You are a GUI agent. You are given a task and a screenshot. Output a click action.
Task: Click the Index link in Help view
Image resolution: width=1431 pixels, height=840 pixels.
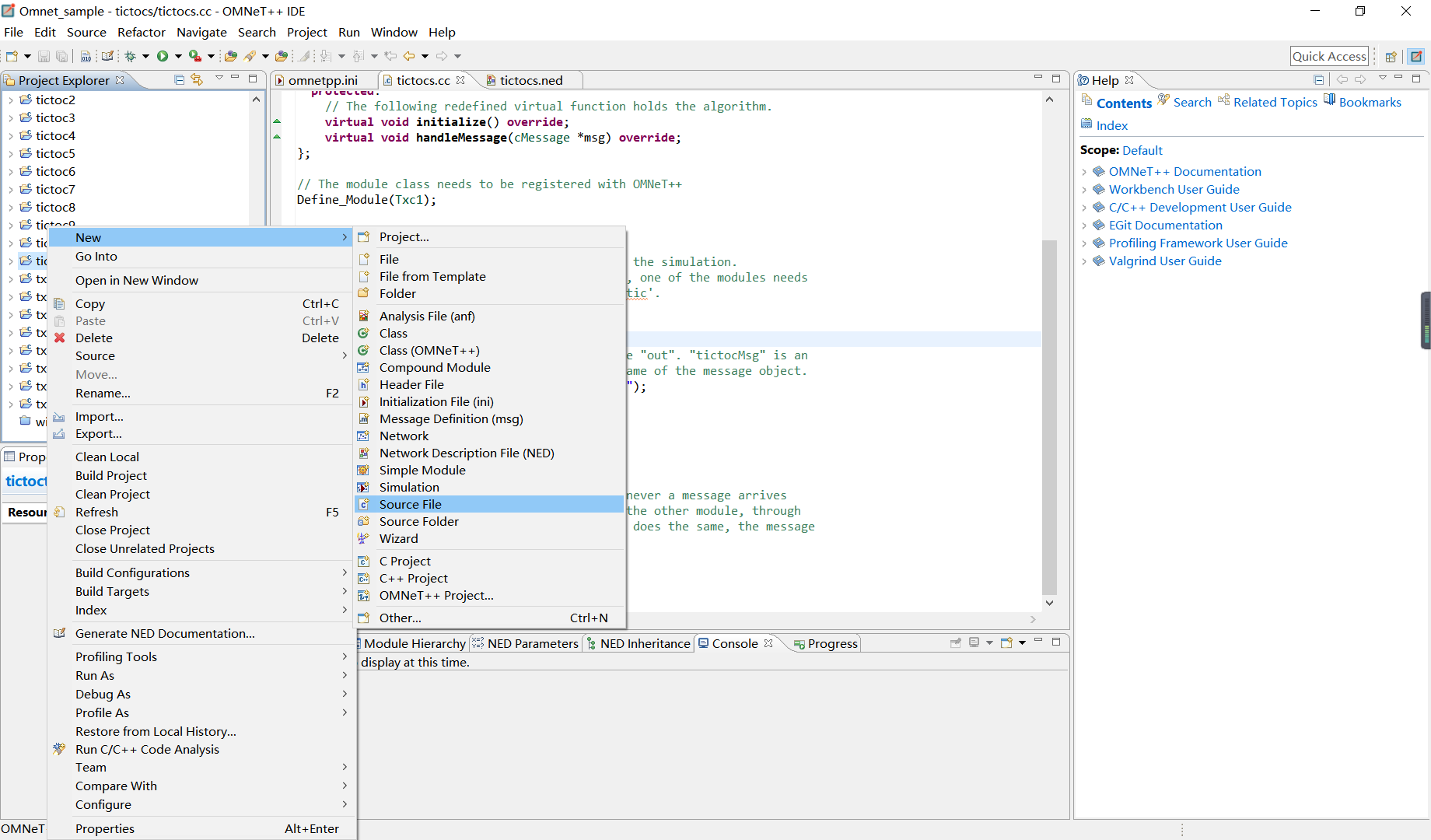(1111, 125)
